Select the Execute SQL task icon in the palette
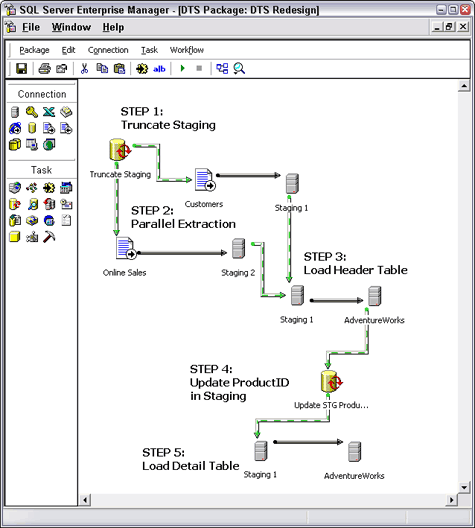 15,204
